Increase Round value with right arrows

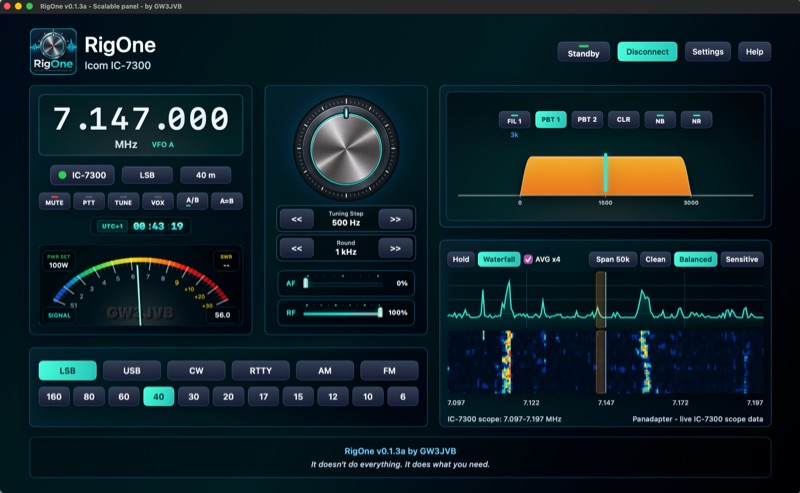click(x=395, y=249)
